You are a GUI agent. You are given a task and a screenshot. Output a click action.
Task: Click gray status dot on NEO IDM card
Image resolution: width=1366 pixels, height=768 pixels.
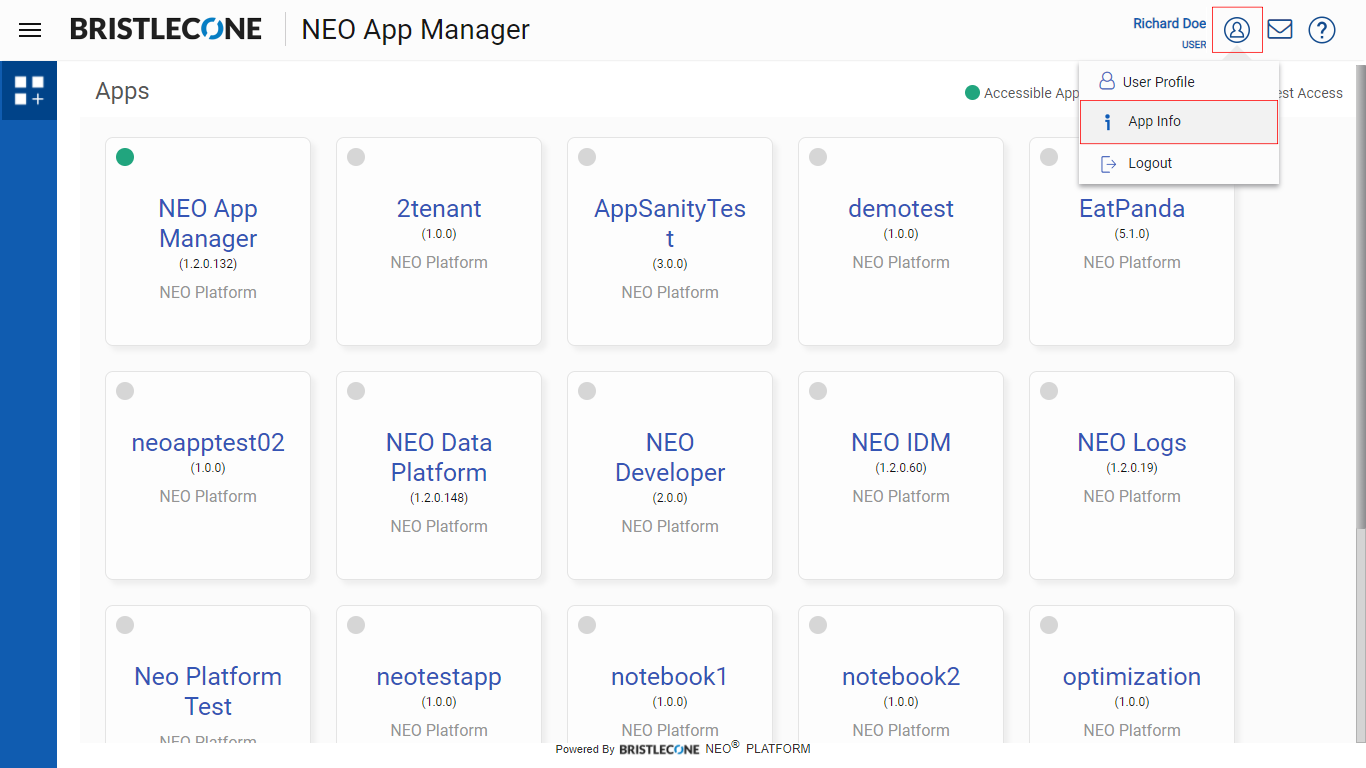pyautogui.click(x=818, y=391)
